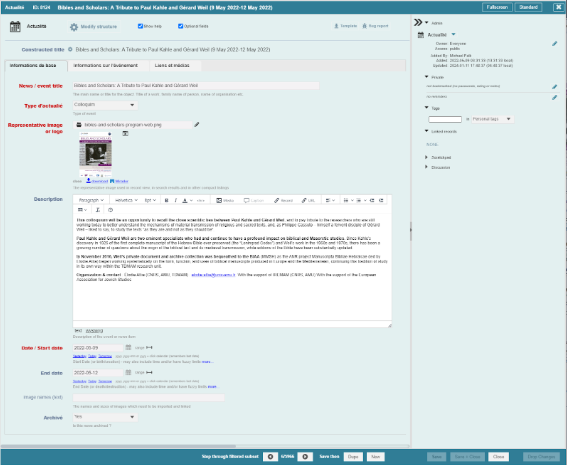The height and width of the screenshot is (465, 568).
Task: Step to previous record in filtered subset
Action: click(x=270, y=457)
